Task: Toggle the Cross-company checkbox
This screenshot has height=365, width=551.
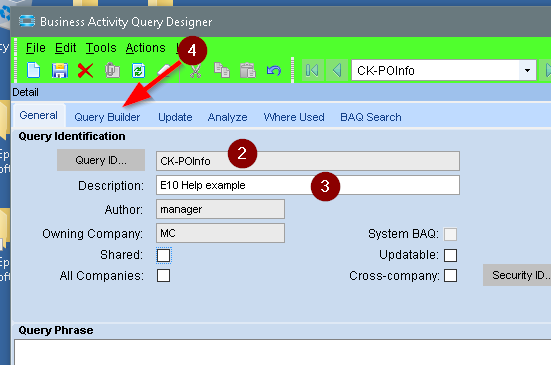Action: coord(450,276)
